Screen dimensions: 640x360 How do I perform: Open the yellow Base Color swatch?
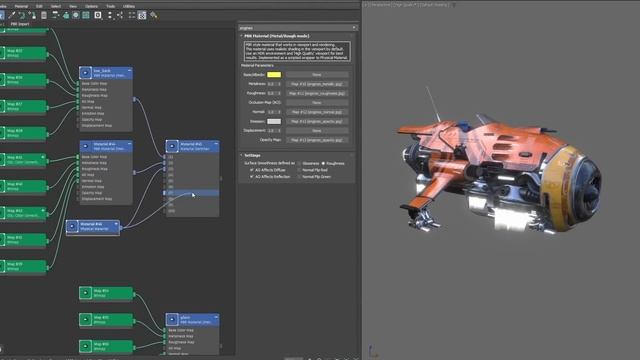(274, 75)
